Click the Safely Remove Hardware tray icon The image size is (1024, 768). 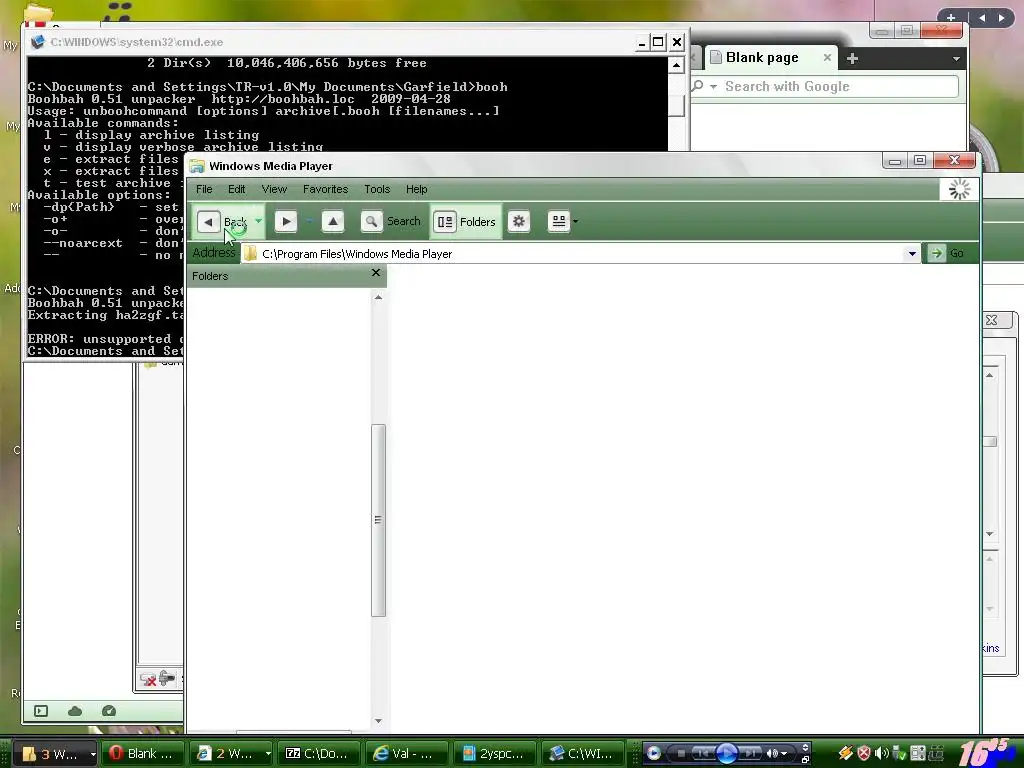[x=899, y=754]
